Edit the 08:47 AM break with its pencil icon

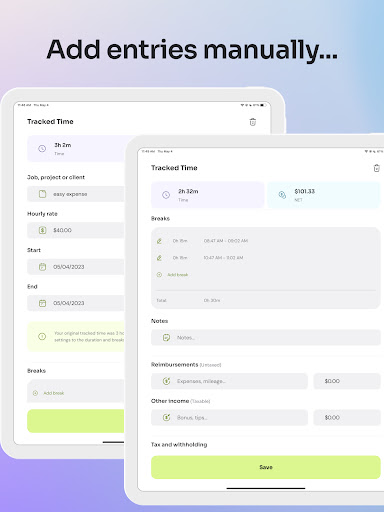(159, 241)
